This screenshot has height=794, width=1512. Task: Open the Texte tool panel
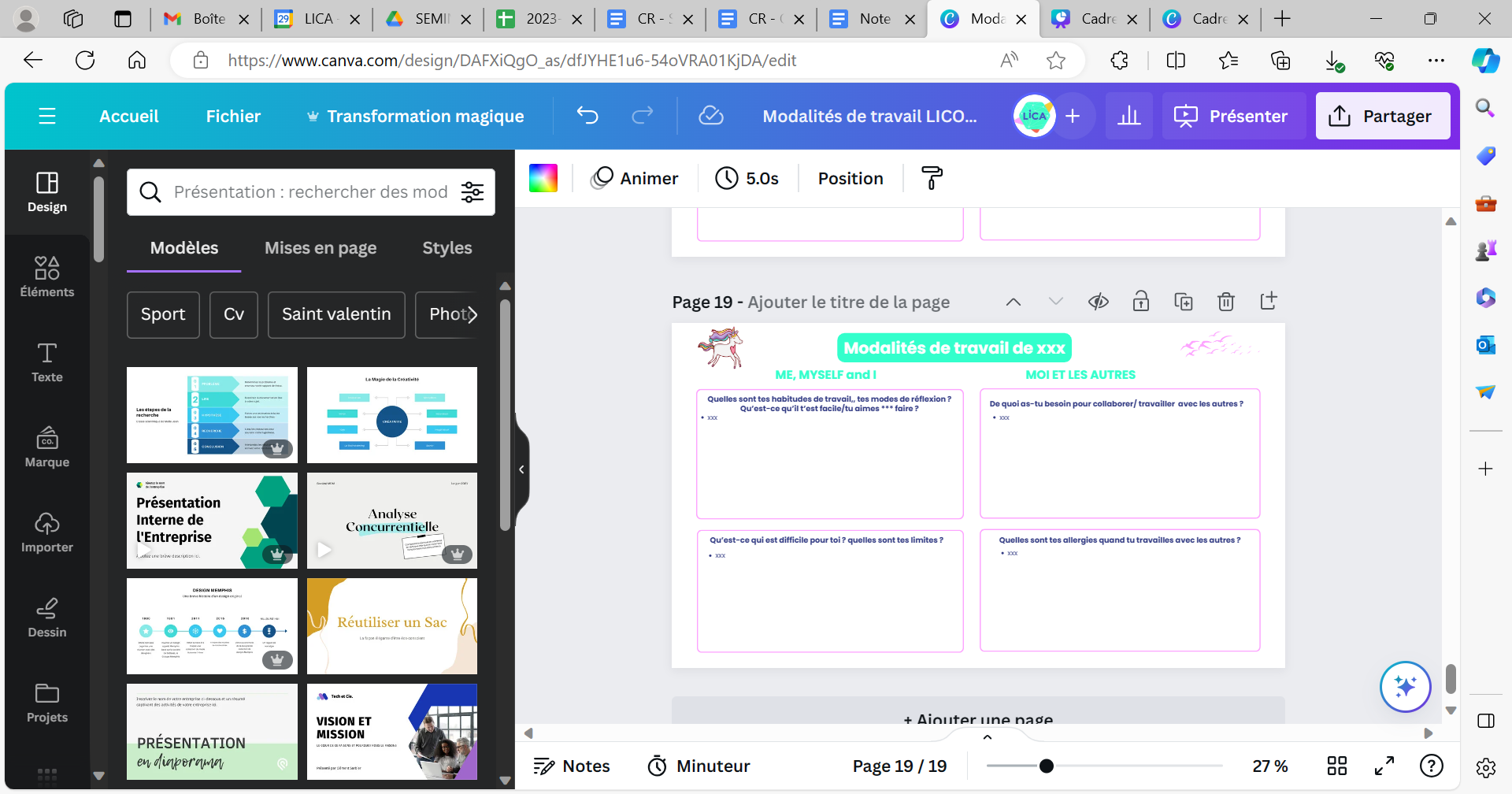pyautogui.click(x=47, y=362)
